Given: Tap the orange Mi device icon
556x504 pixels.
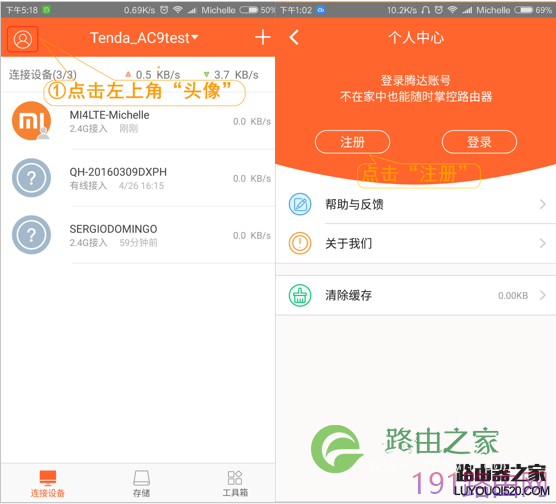Looking at the screenshot, I should (x=31, y=121).
